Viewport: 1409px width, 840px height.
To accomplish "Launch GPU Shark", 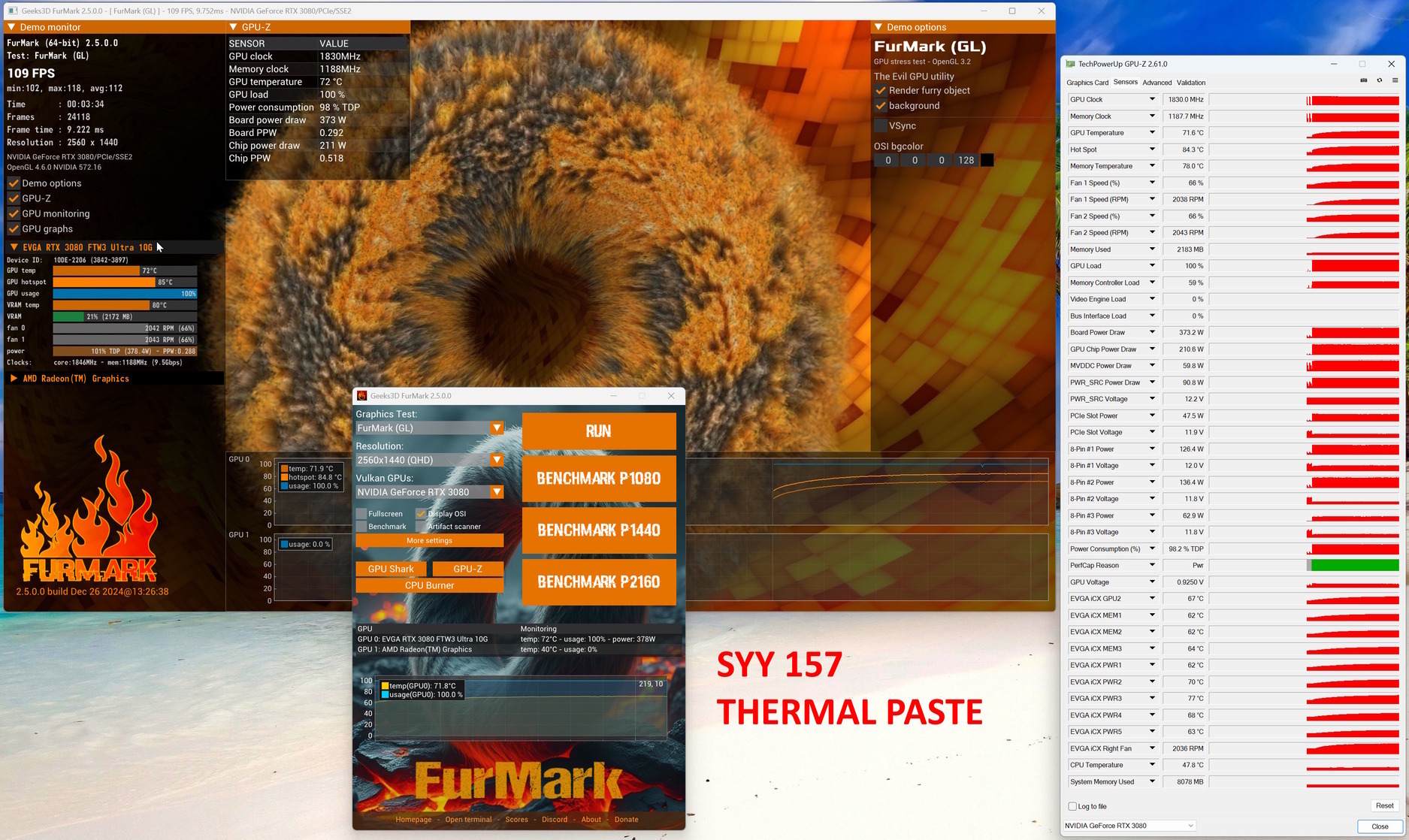I will coord(391,569).
